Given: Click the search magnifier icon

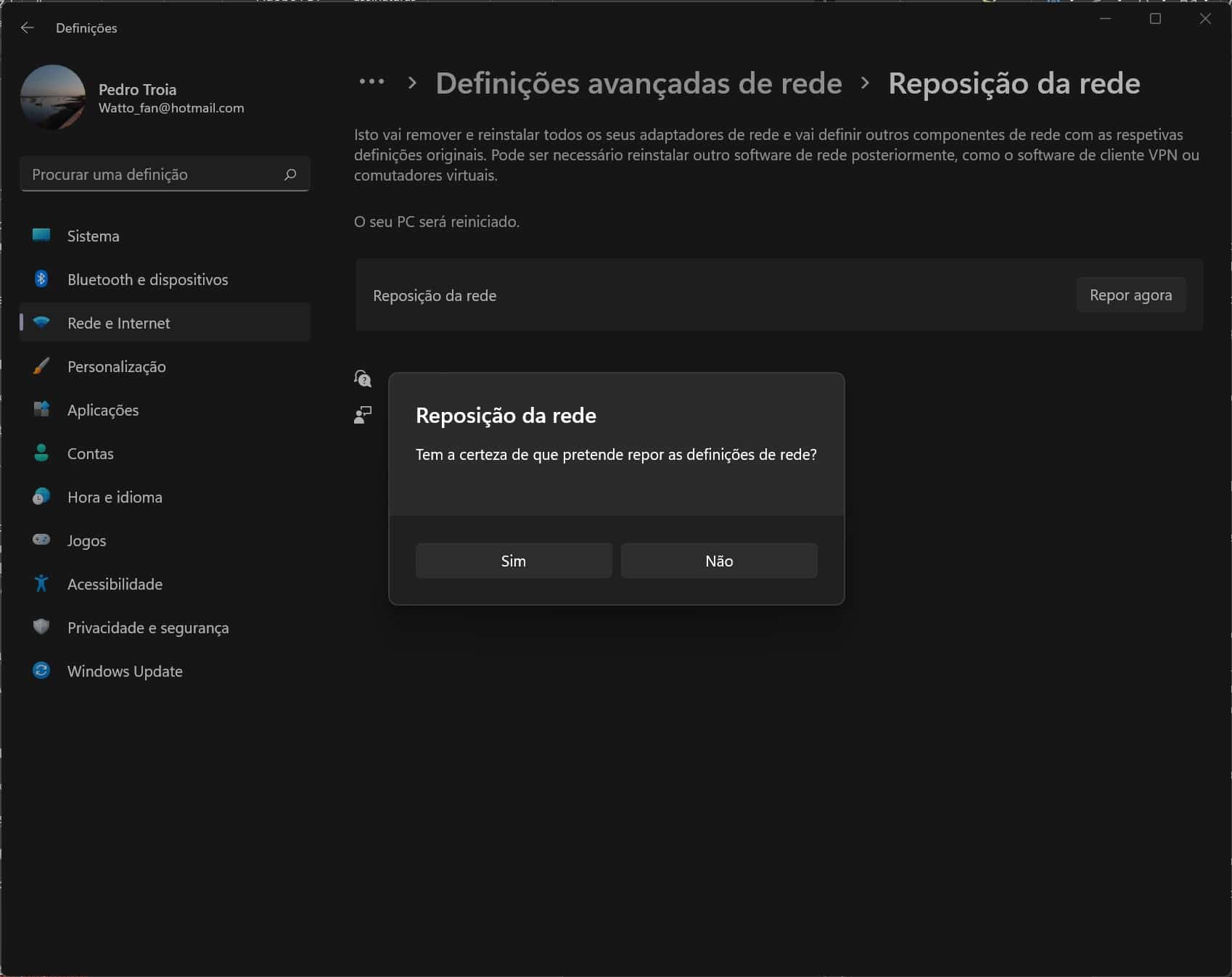Looking at the screenshot, I should (x=290, y=174).
